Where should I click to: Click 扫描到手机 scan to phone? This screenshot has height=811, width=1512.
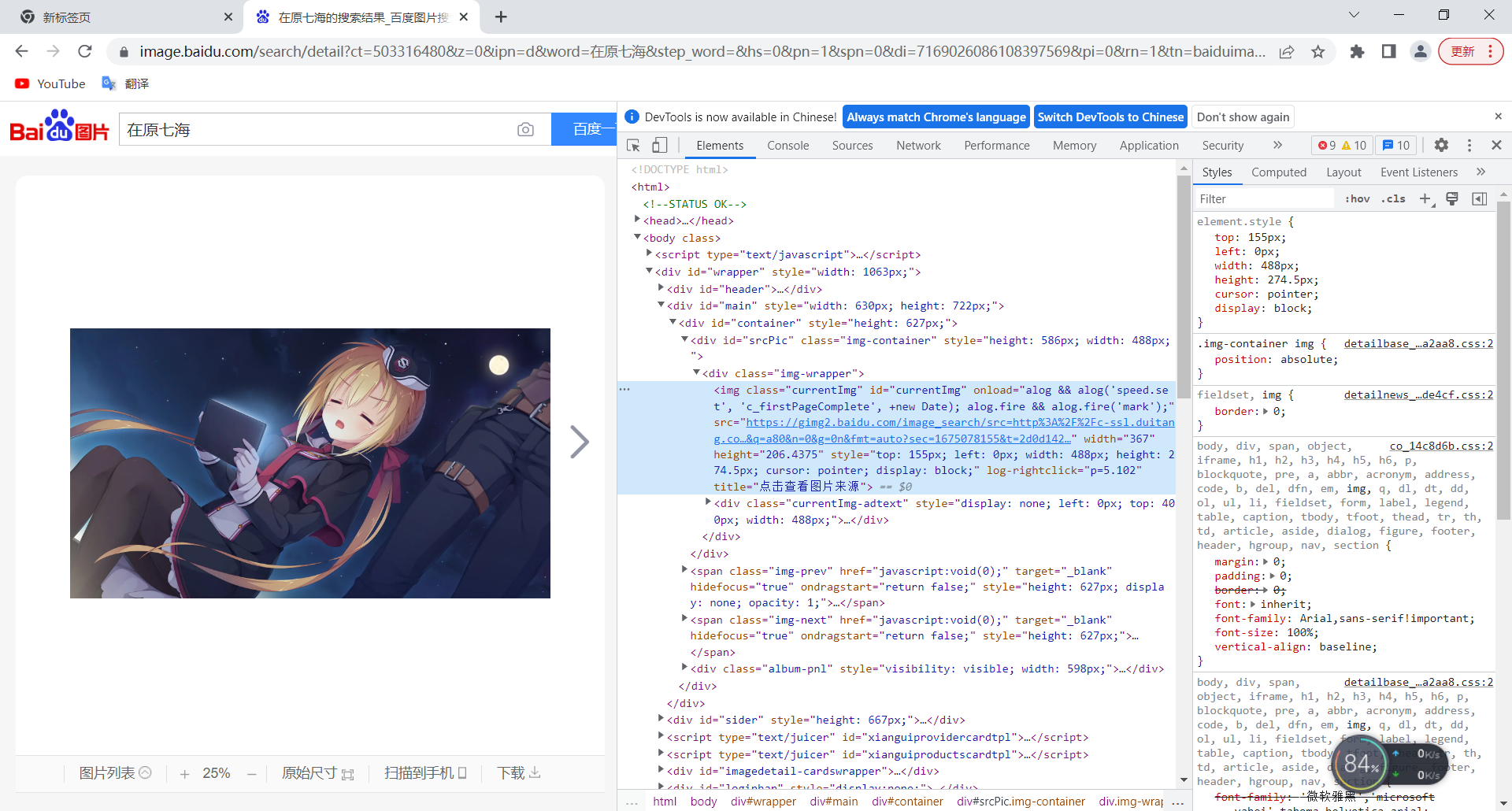tap(425, 773)
